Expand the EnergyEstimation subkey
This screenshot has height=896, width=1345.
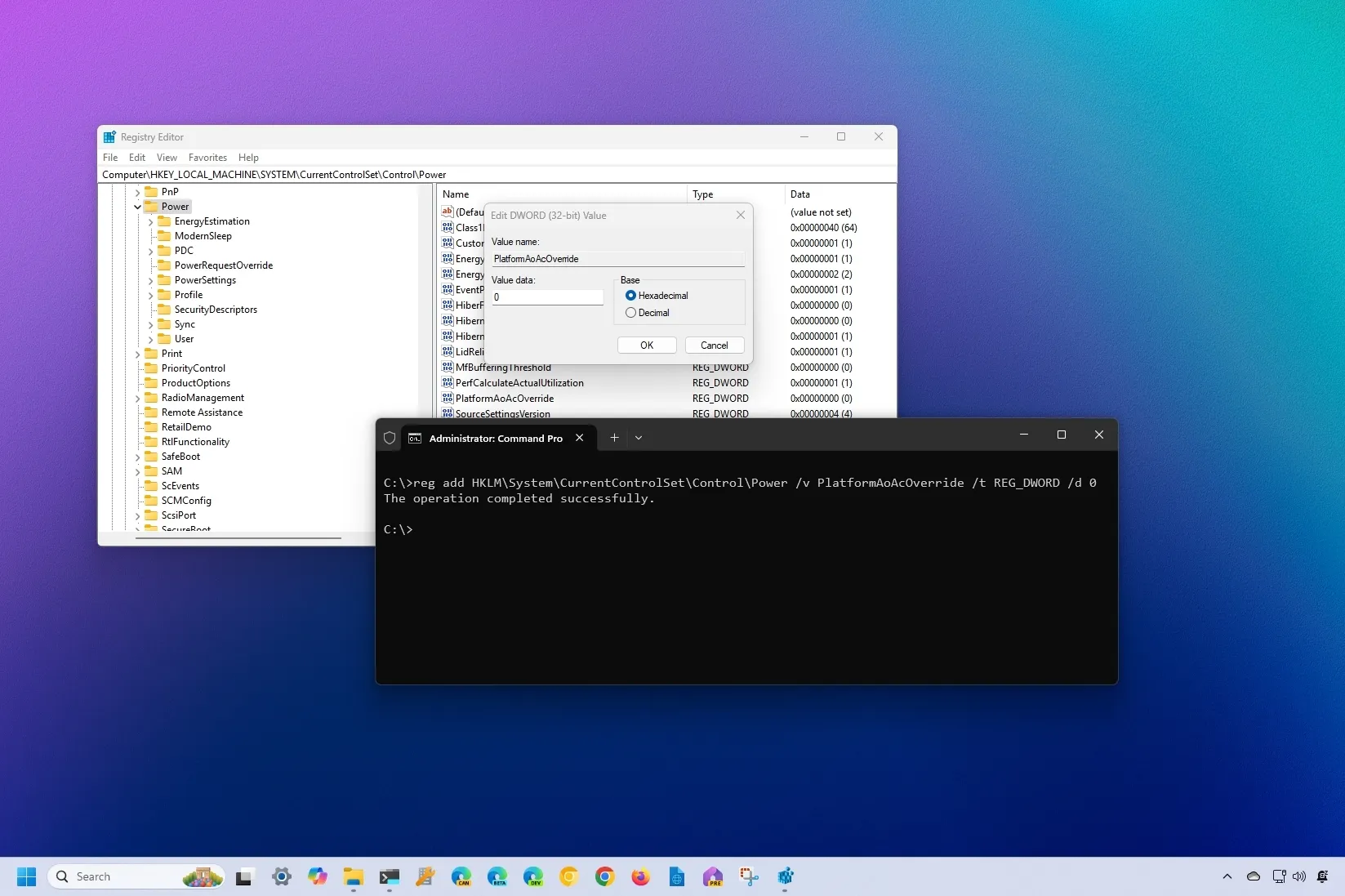pyautogui.click(x=150, y=221)
